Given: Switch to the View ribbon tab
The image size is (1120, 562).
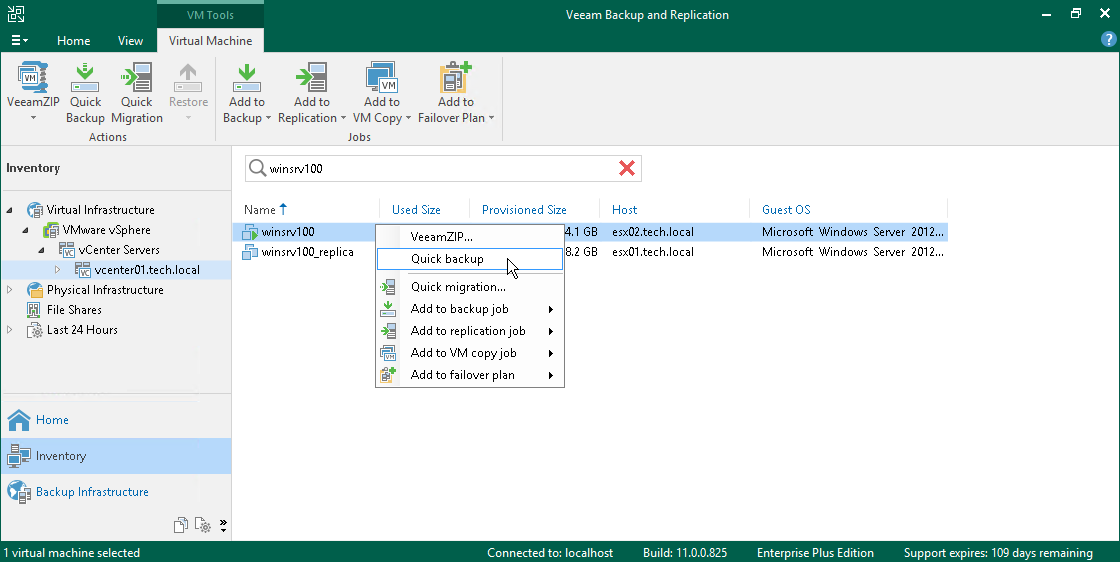Looking at the screenshot, I should pyautogui.click(x=130, y=41).
